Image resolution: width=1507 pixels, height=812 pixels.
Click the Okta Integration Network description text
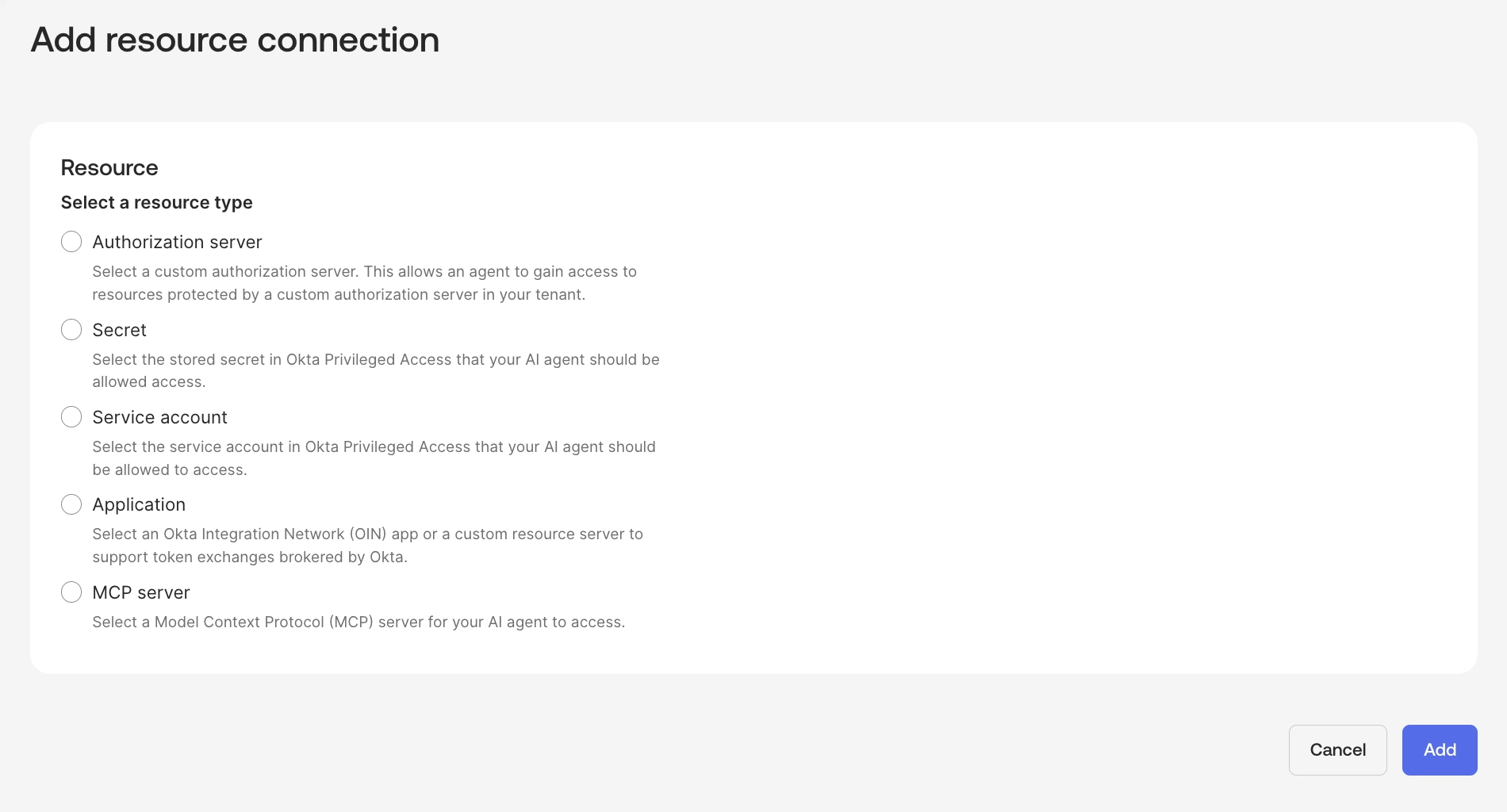coord(367,546)
